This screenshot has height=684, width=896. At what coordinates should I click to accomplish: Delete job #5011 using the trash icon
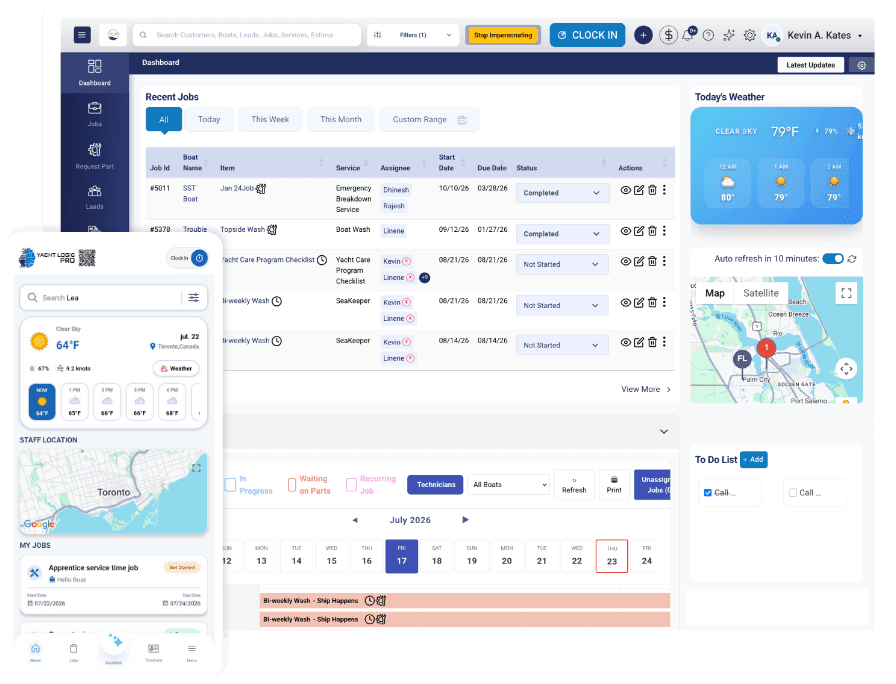652,190
